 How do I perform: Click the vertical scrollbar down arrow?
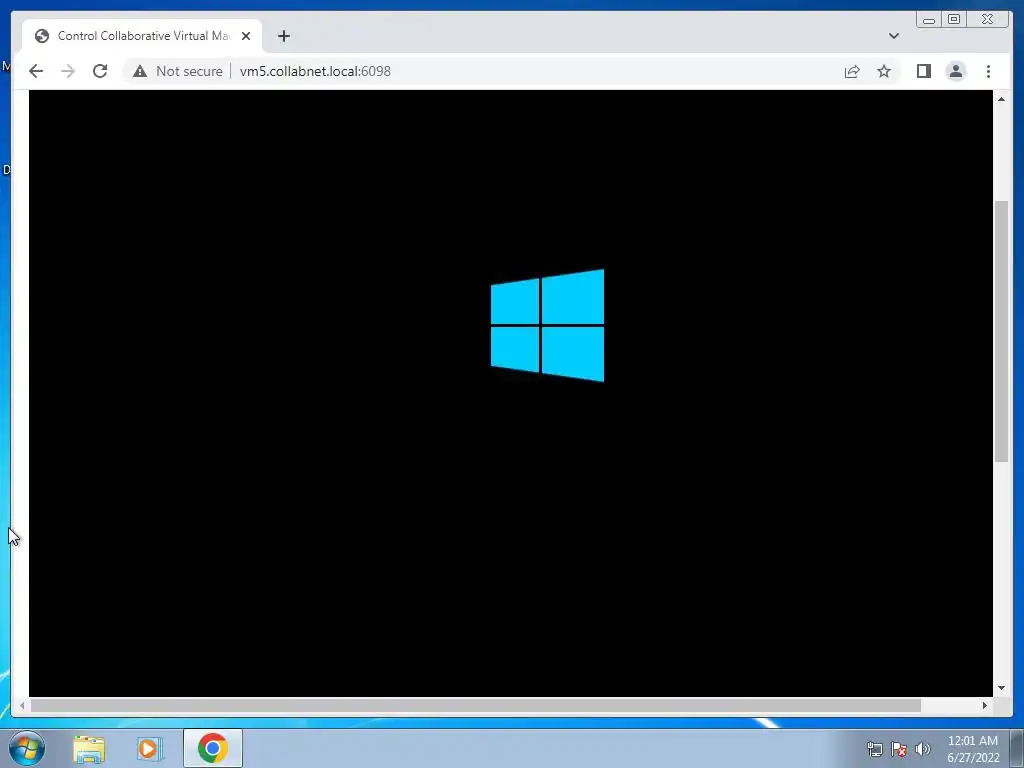[x=1001, y=688]
